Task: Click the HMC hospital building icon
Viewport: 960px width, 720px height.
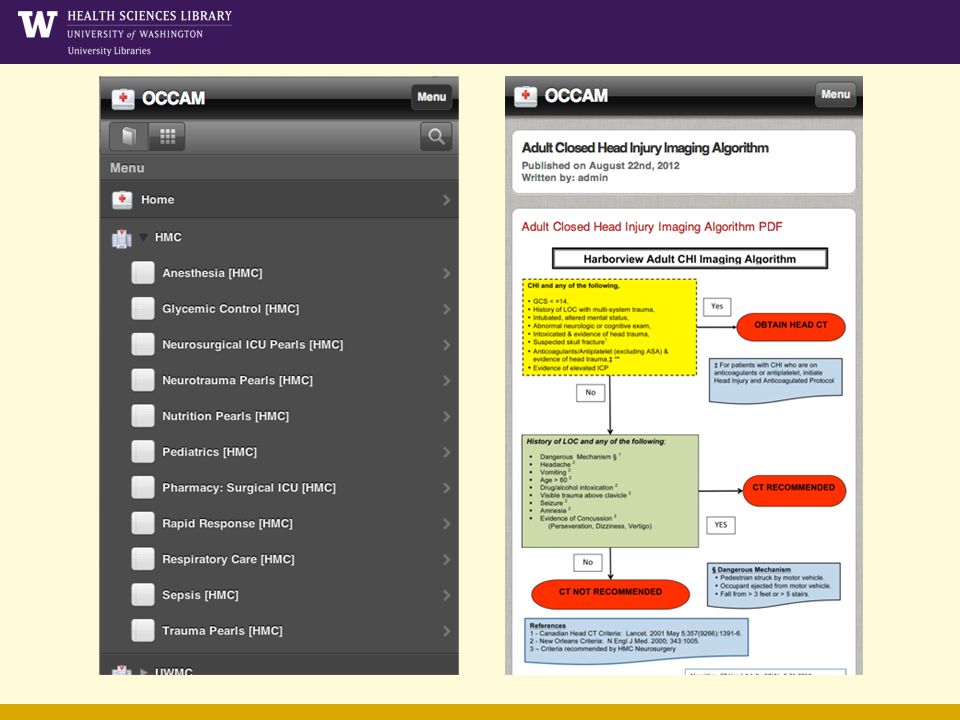Action: 122,238
